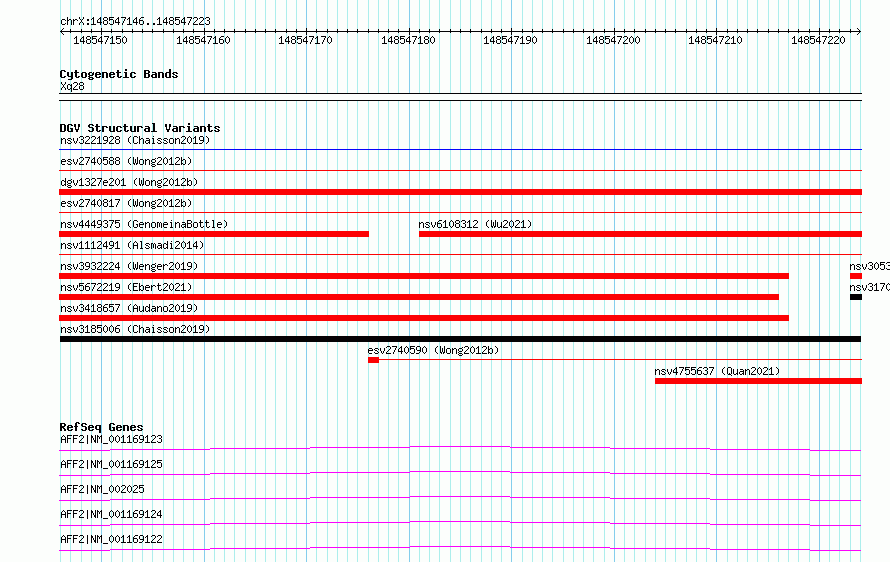Select variant nsv4755637 (Quan2021)
Screen dimensions: 890x562
717,371
